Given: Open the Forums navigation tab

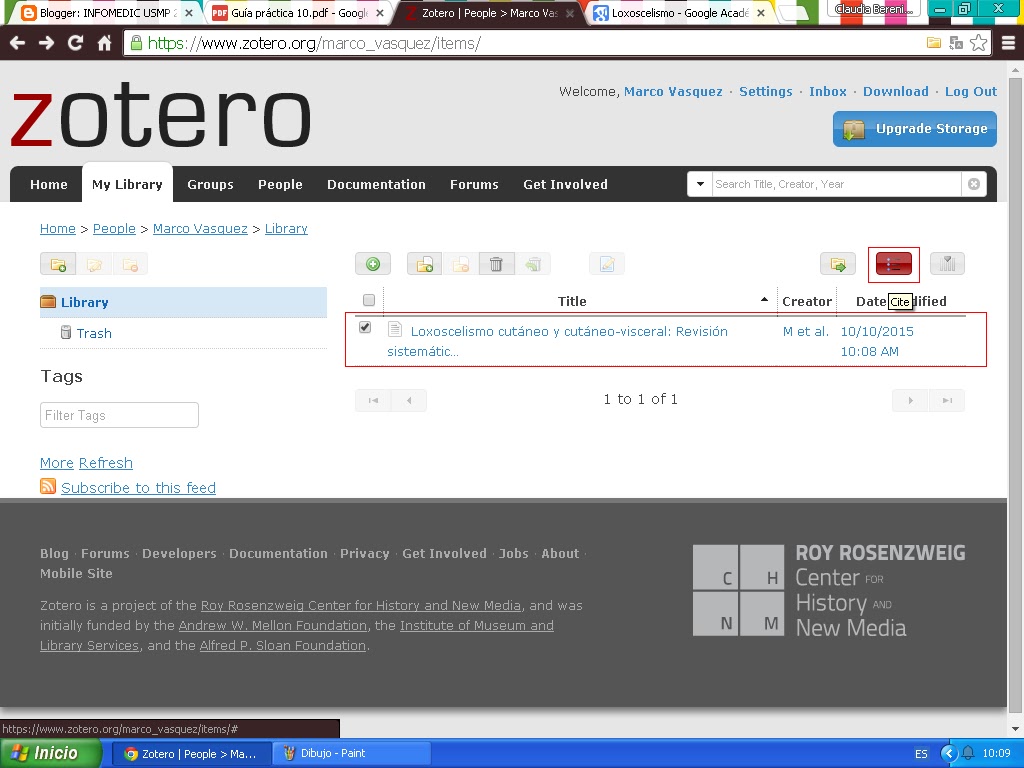Looking at the screenshot, I should click(x=474, y=184).
